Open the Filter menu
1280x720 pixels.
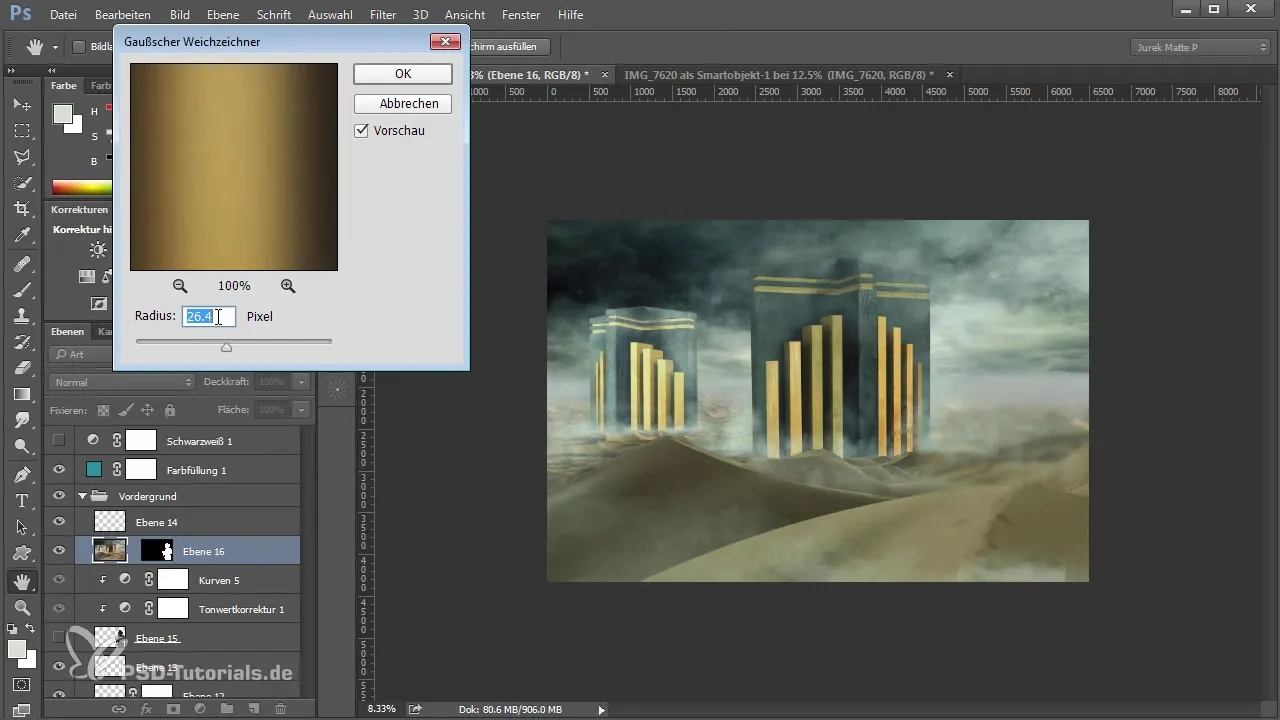tap(382, 15)
